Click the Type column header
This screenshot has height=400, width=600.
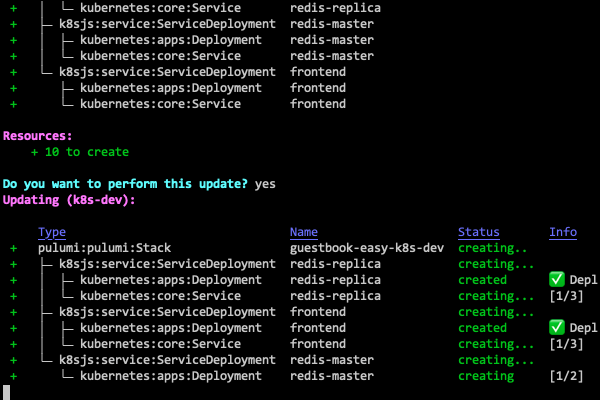point(52,232)
